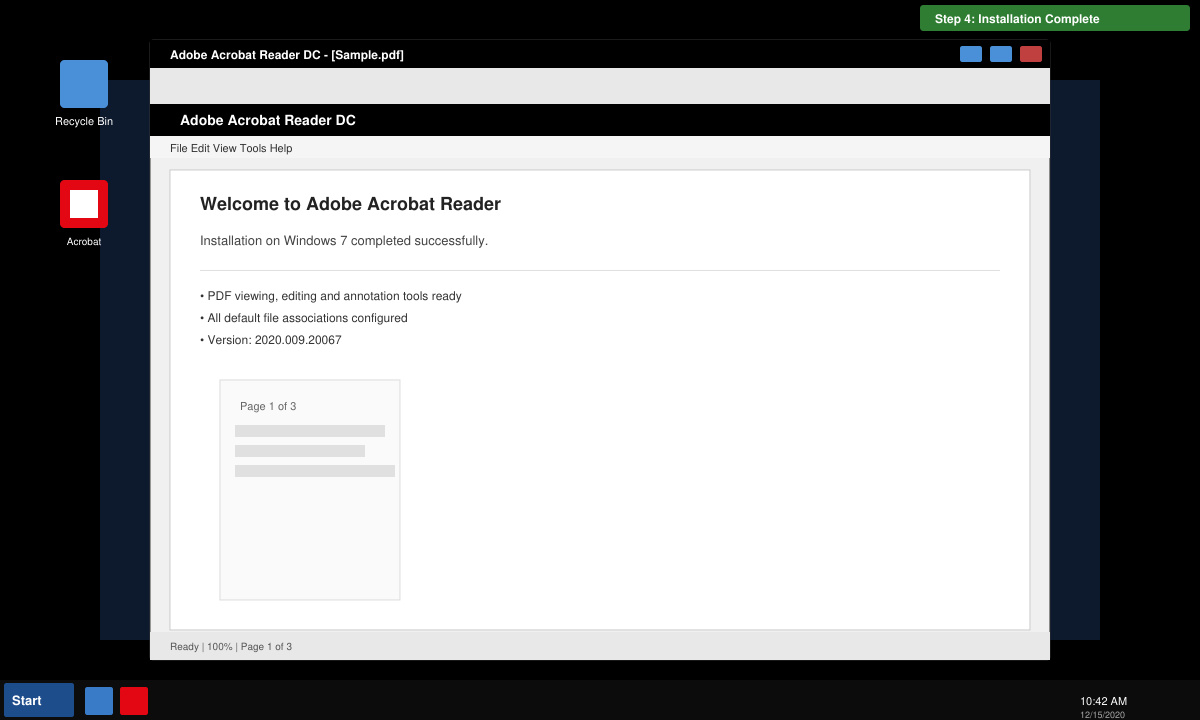Open the Tools menu

tap(253, 148)
